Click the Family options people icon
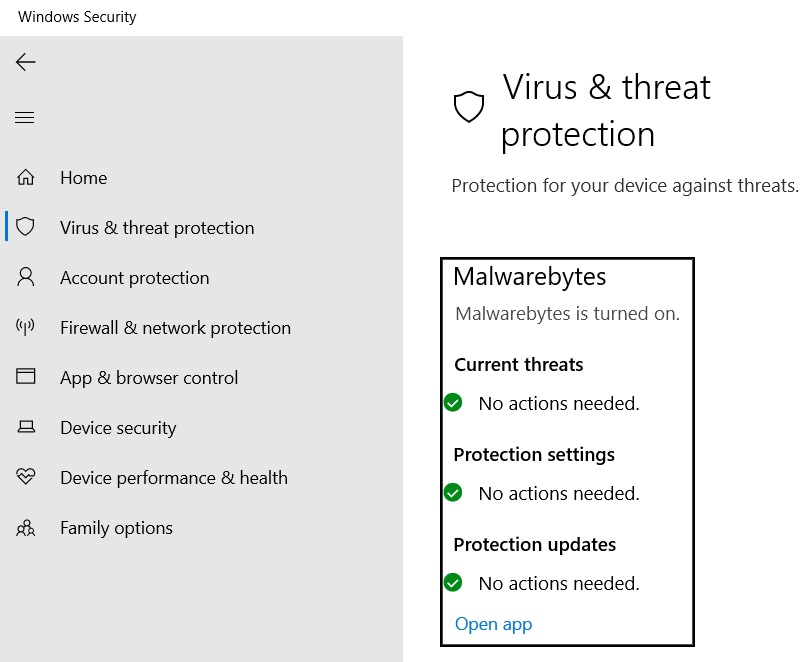The height and width of the screenshot is (662, 808). [25, 528]
